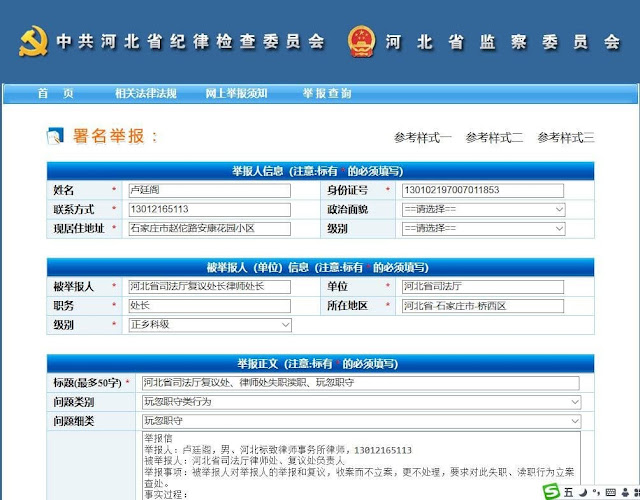Toggle the 五 Wubi input mode icon

tap(569, 491)
